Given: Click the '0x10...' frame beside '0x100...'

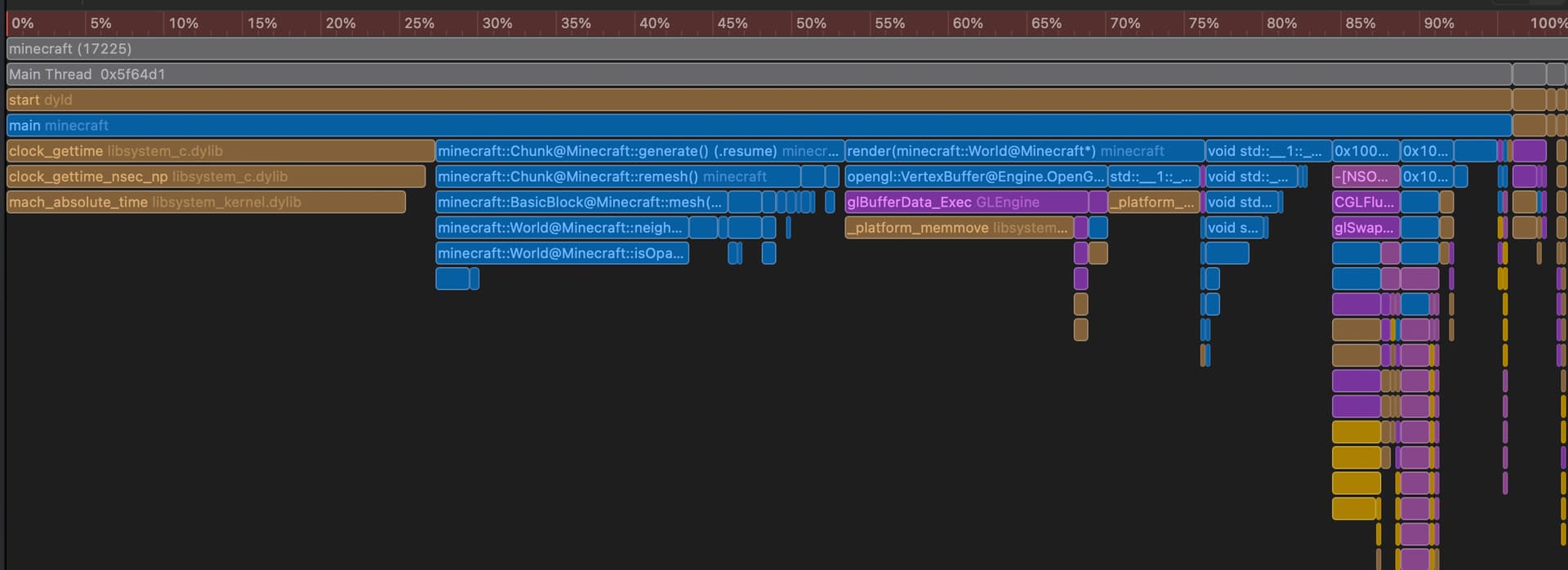Looking at the screenshot, I should tap(1427, 151).
